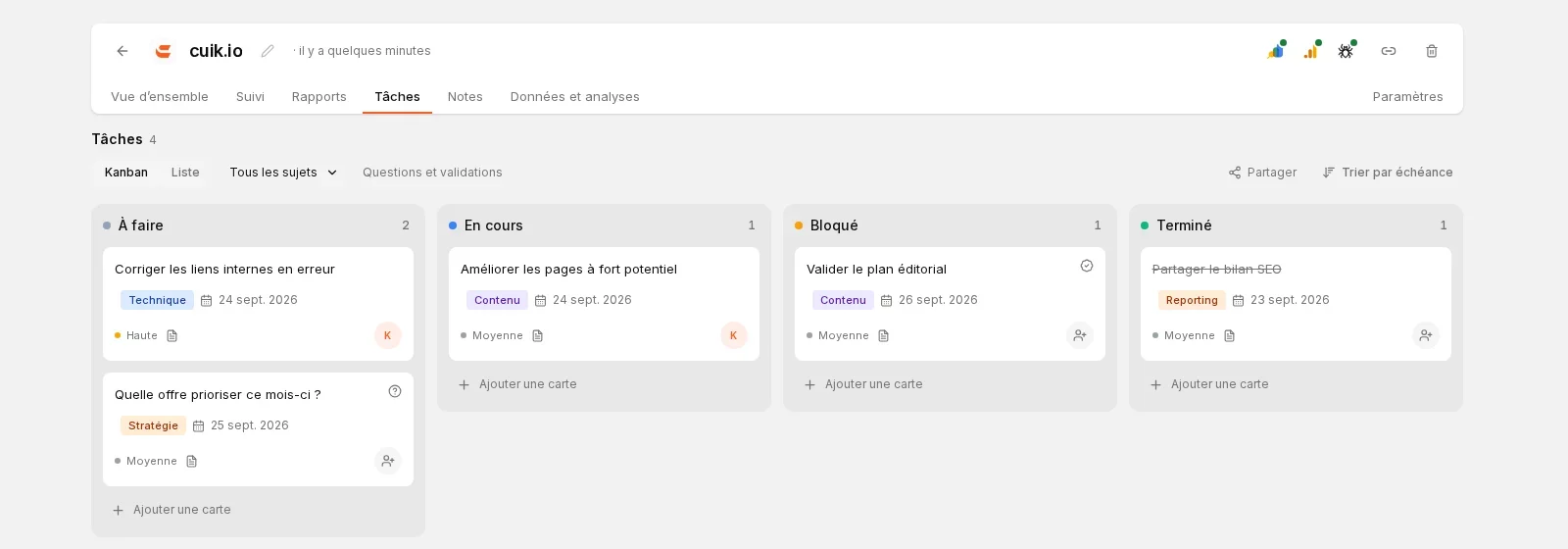Add a card in the Bloqué column
The width and height of the screenshot is (1568, 549).
point(864,384)
